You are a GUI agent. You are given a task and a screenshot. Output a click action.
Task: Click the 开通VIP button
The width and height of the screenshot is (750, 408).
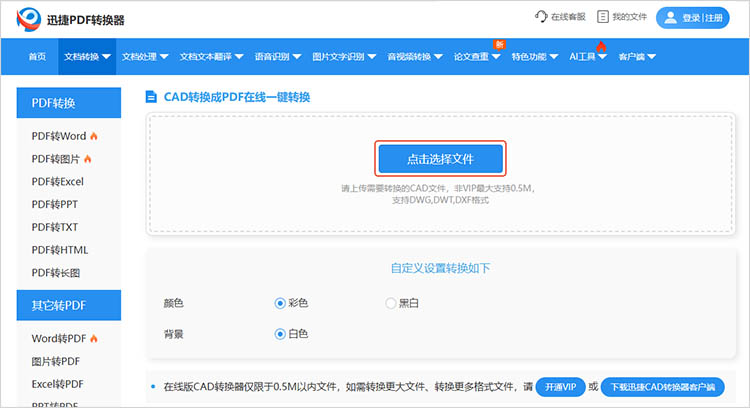point(560,387)
